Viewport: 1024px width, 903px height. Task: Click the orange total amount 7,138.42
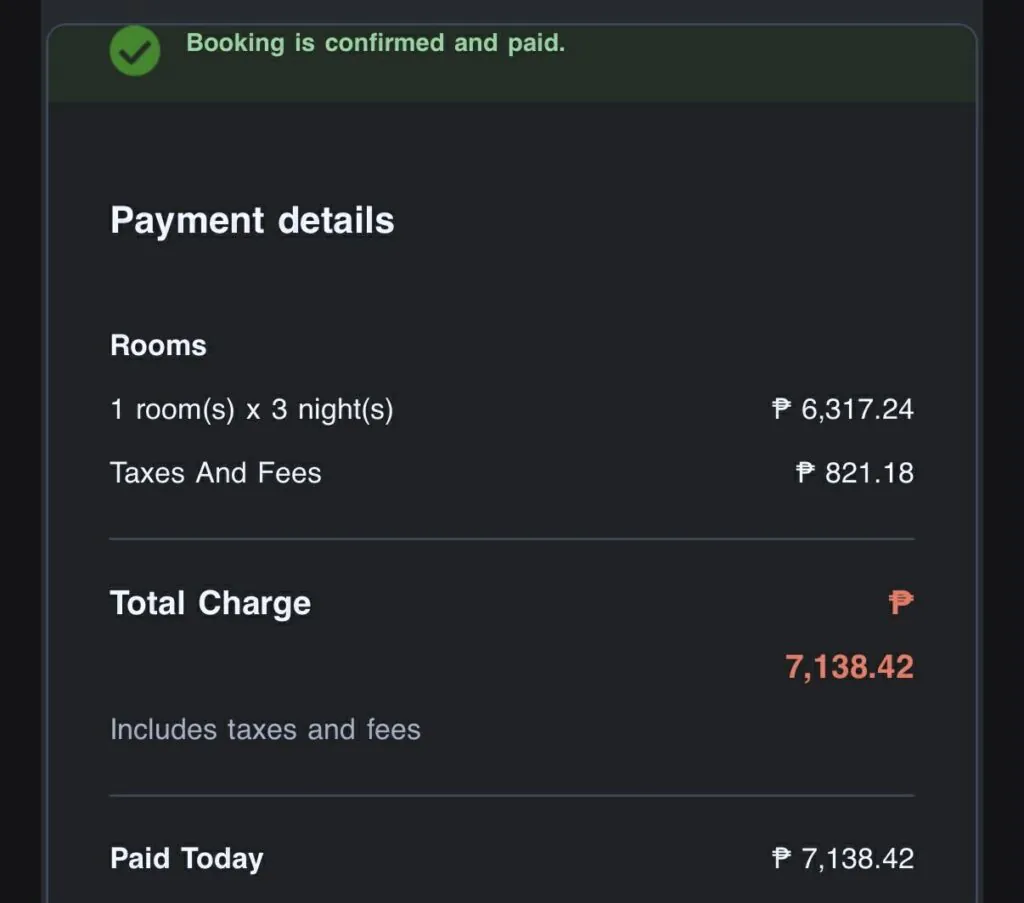(x=849, y=667)
